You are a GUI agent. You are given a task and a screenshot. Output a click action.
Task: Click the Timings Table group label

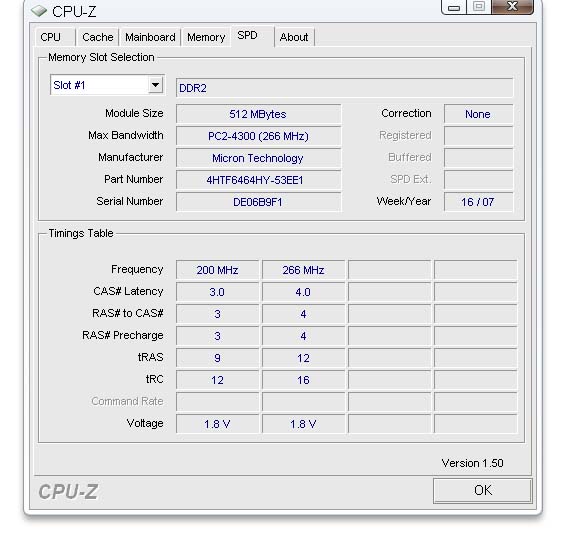[81, 233]
